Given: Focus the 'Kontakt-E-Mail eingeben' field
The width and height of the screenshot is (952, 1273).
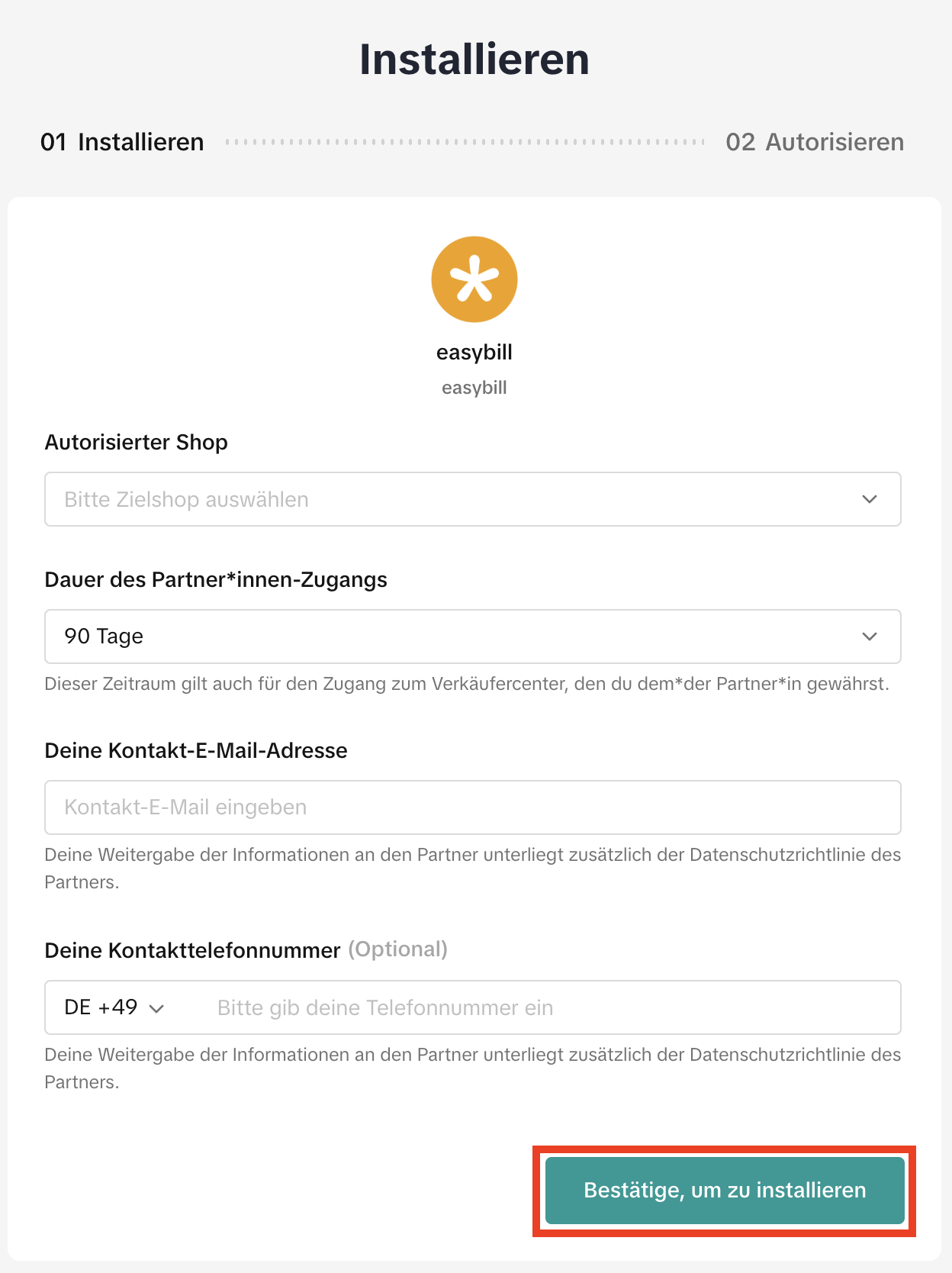Looking at the screenshot, I should (473, 807).
